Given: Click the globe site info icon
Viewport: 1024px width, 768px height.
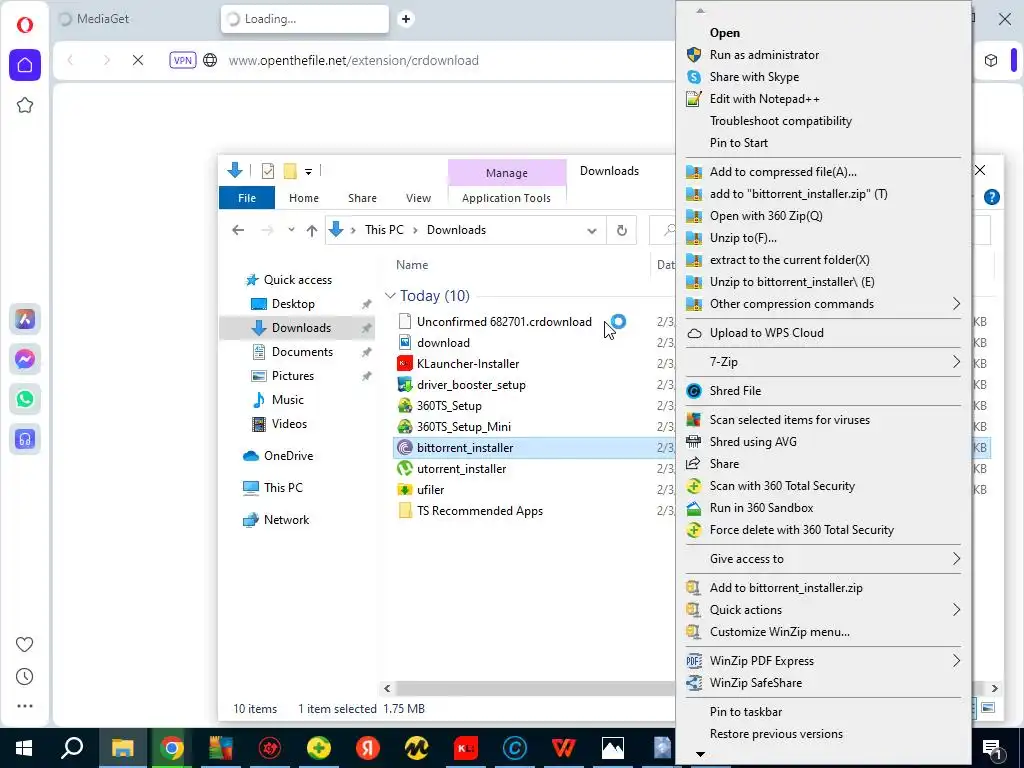Looking at the screenshot, I should [210, 60].
